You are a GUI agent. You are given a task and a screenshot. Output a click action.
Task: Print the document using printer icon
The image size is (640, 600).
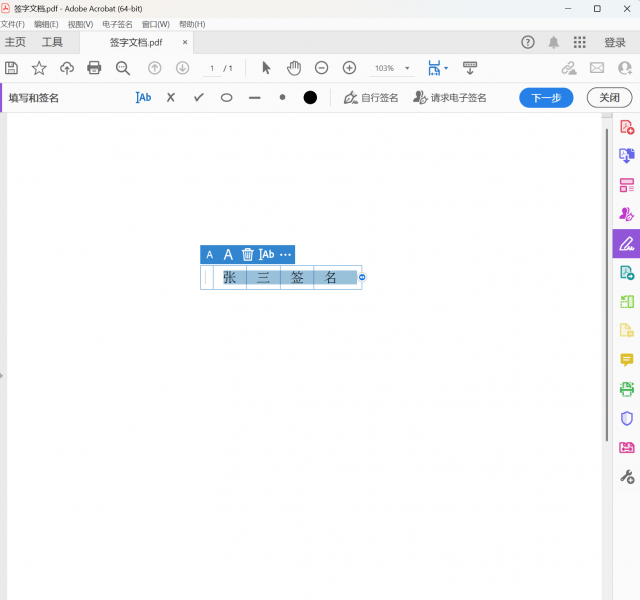coord(94,68)
